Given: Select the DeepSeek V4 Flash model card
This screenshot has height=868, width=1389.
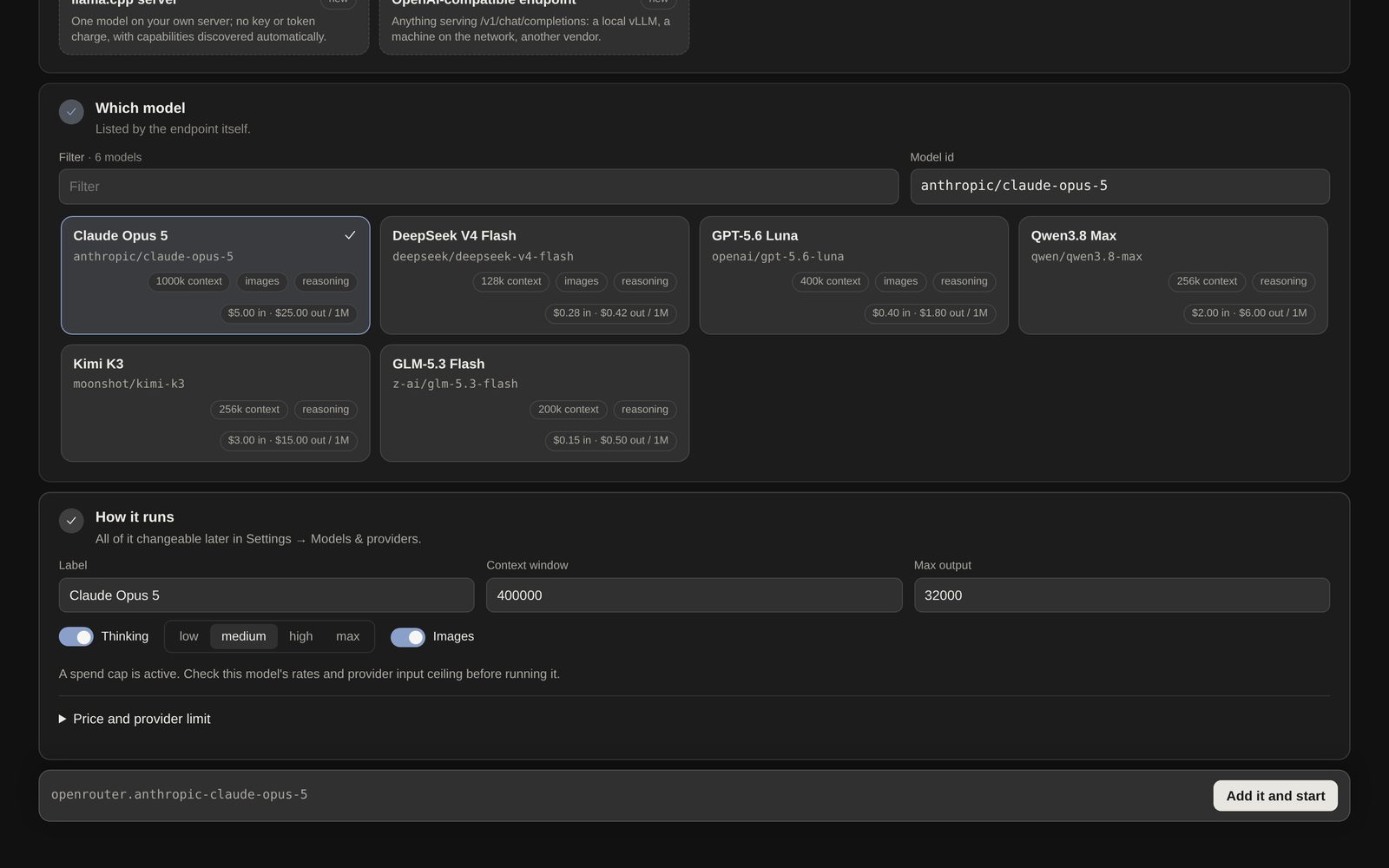Looking at the screenshot, I should click(535, 275).
